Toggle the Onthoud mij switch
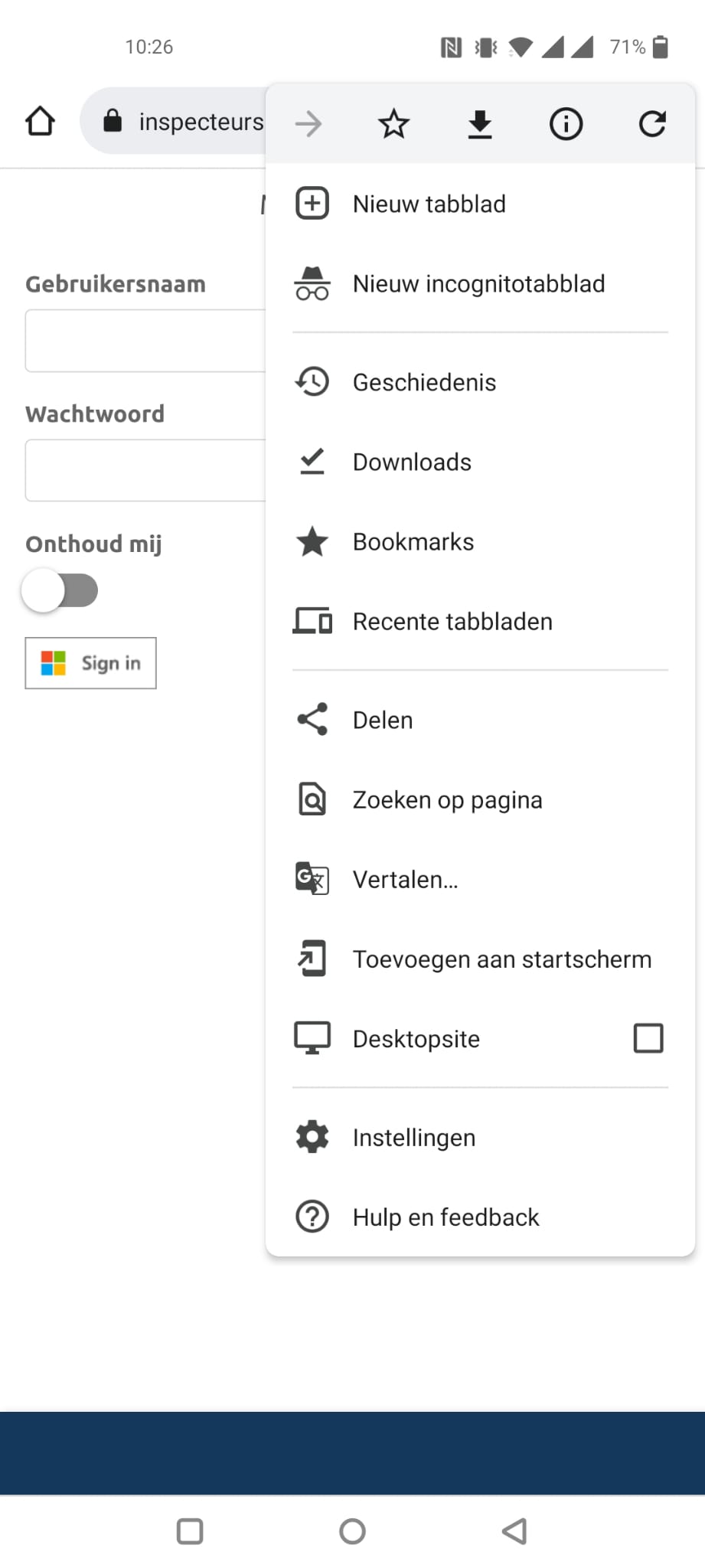Image resolution: width=705 pixels, height=1568 pixels. [60, 590]
